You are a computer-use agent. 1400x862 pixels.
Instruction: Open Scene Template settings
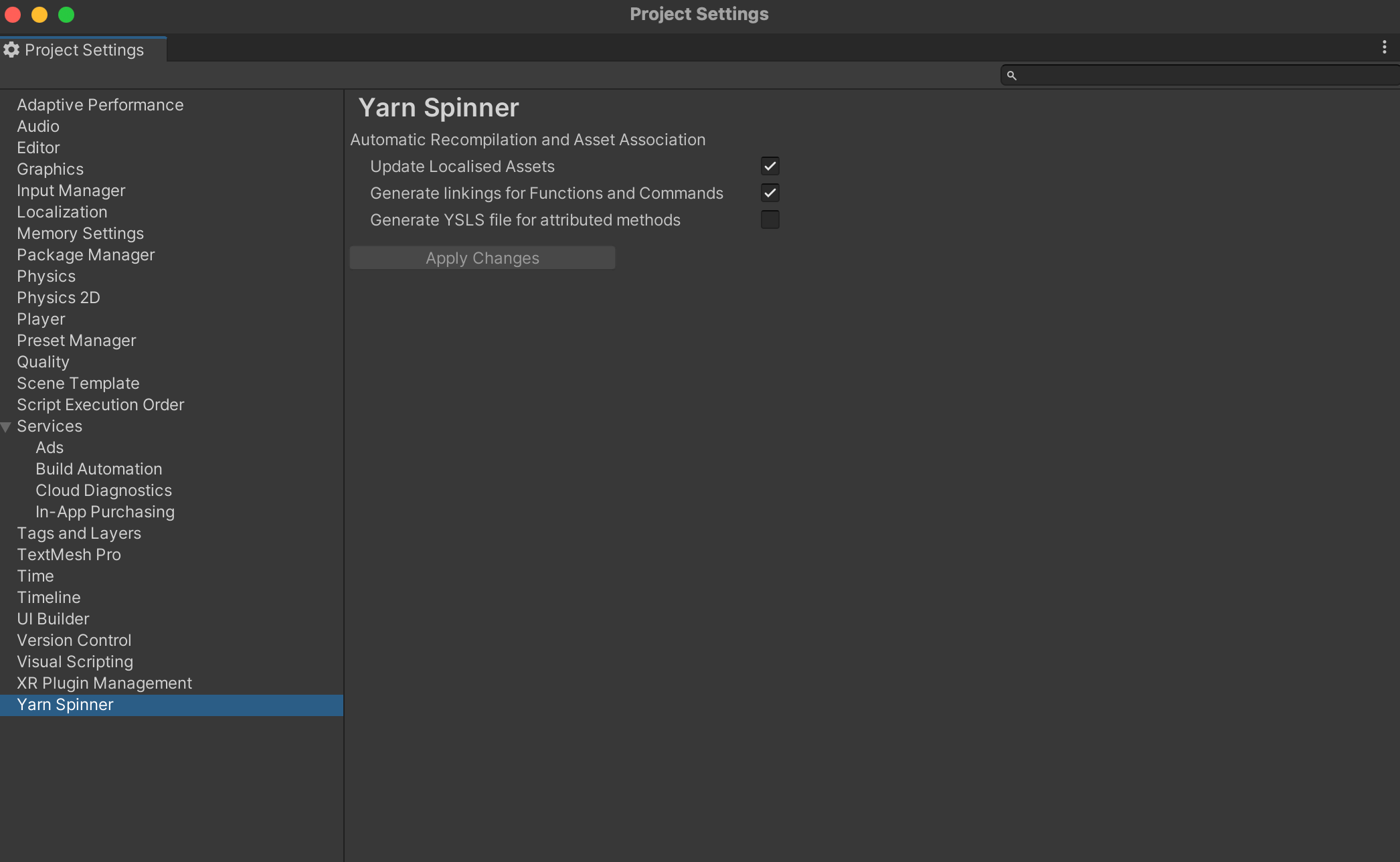pos(78,383)
